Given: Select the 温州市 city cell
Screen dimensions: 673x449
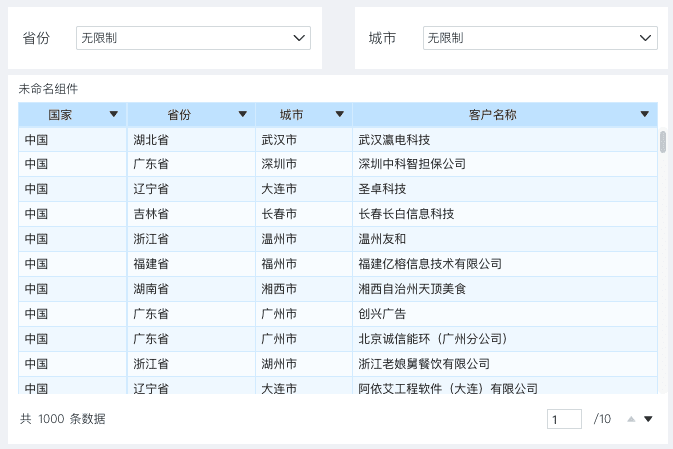Looking at the screenshot, I should [278, 239].
